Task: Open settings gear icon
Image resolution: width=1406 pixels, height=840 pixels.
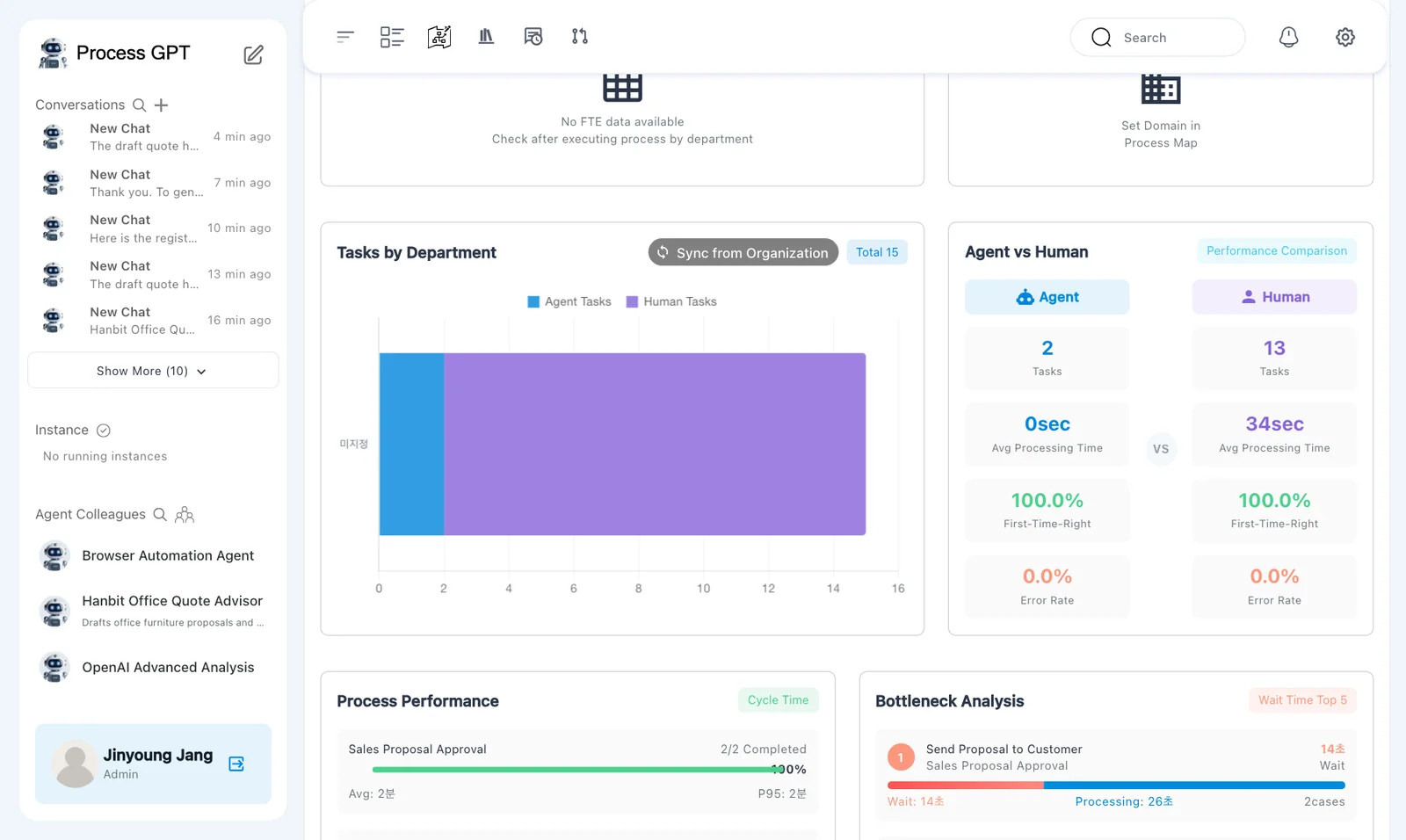Action: 1345,37
